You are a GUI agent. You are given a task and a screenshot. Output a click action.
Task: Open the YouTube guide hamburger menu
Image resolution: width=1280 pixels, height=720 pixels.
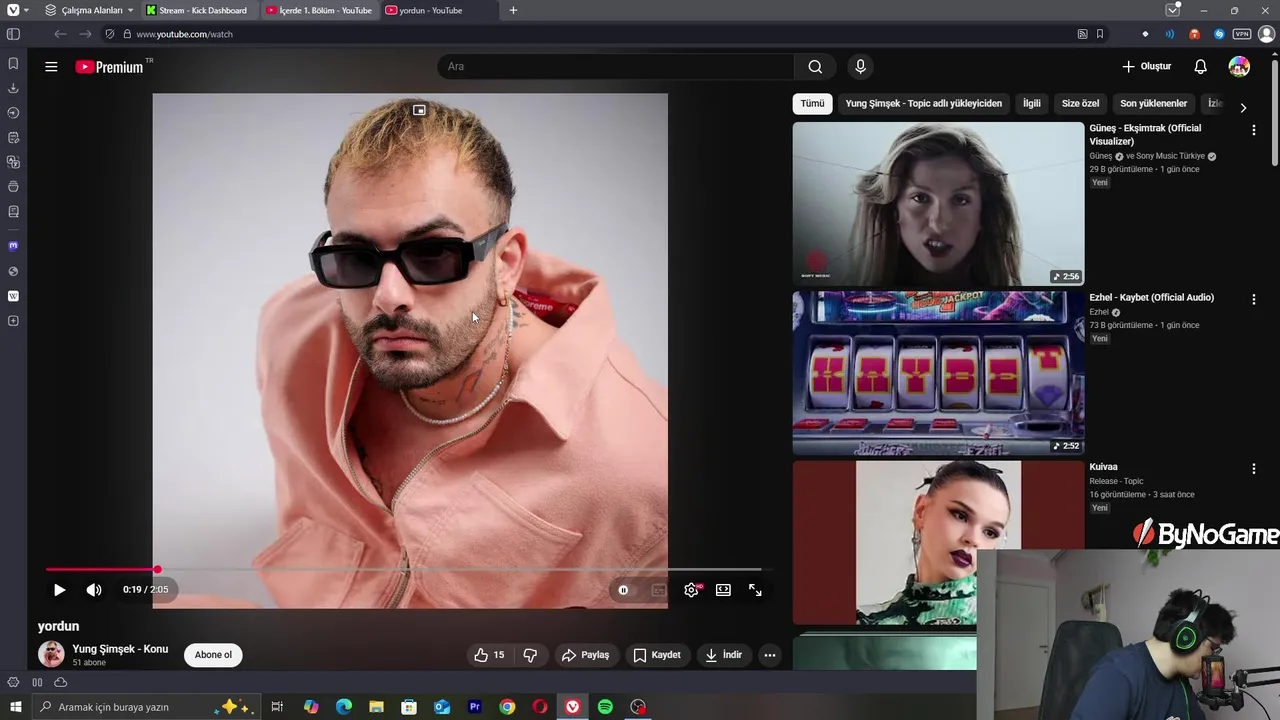51,67
